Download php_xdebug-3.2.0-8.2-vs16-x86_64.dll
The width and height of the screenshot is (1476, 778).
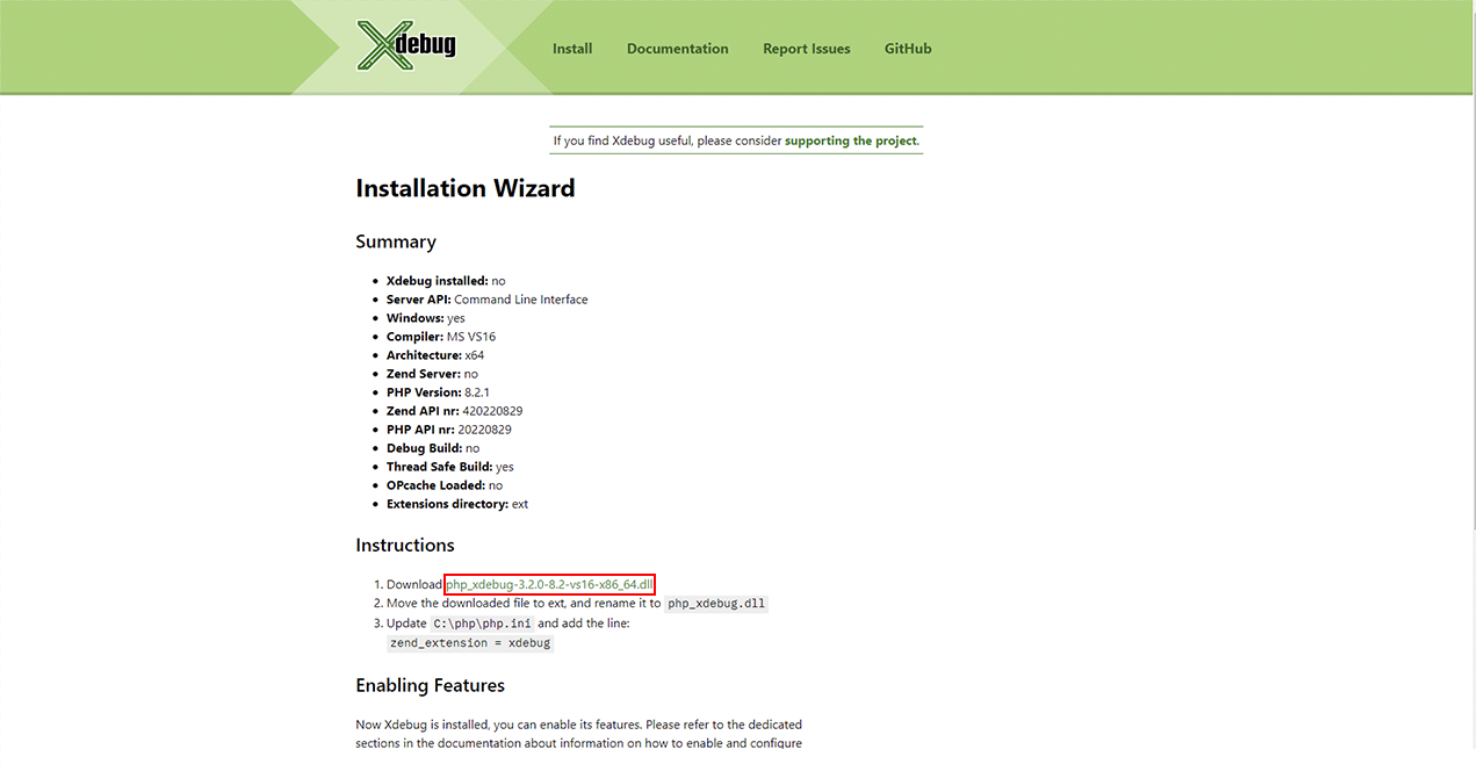click(549, 584)
